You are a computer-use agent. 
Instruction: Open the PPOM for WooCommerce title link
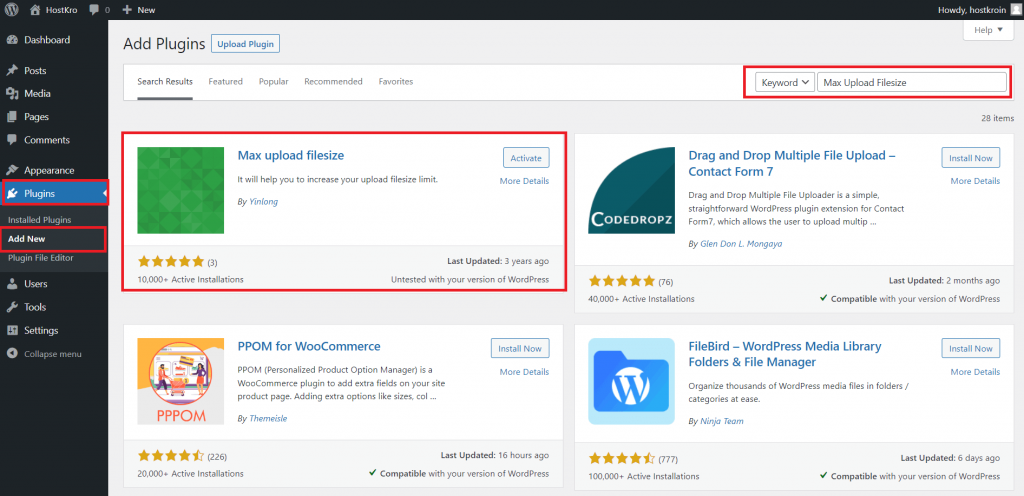[x=309, y=346]
